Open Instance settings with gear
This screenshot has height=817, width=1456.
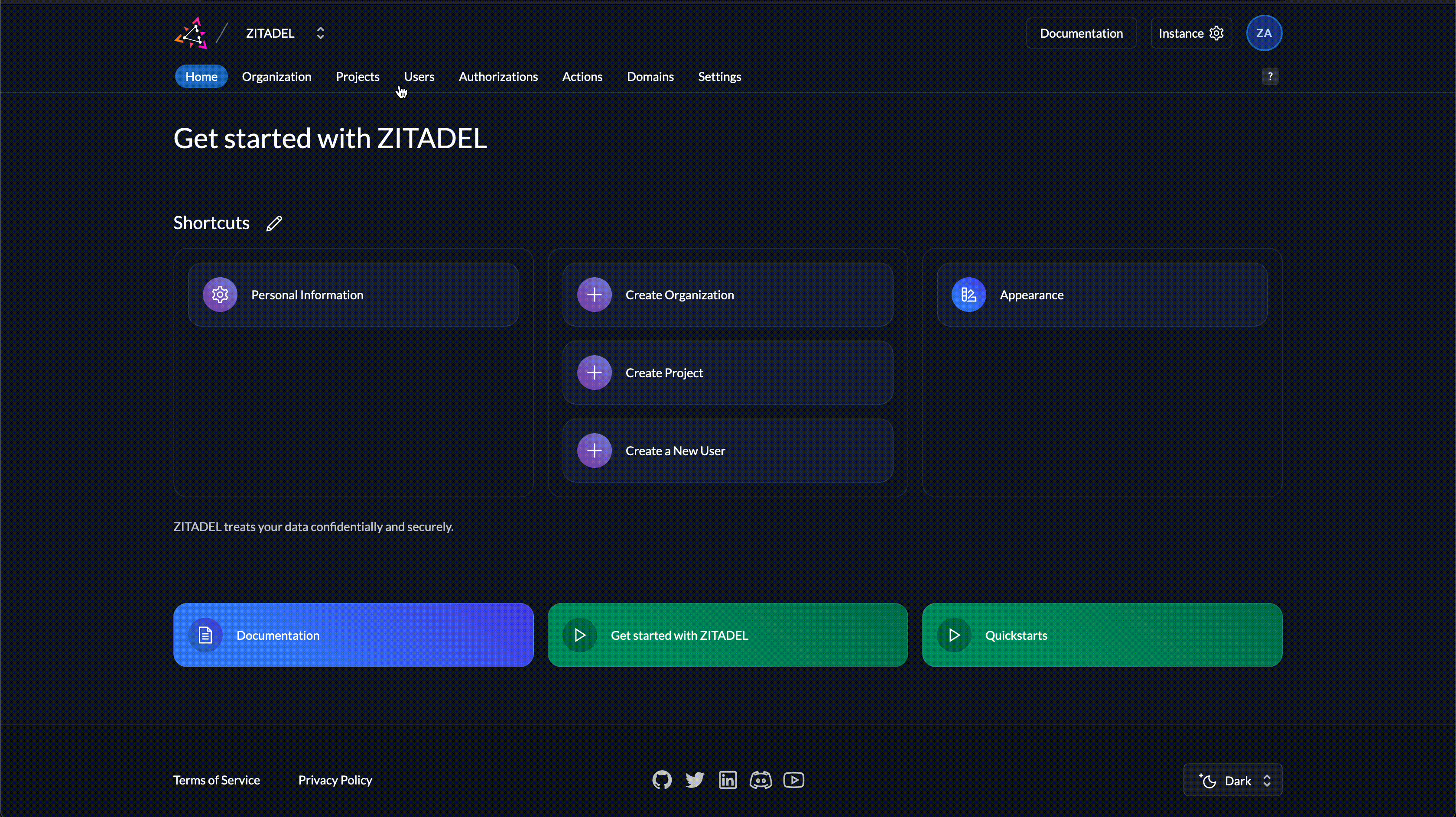(1191, 33)
